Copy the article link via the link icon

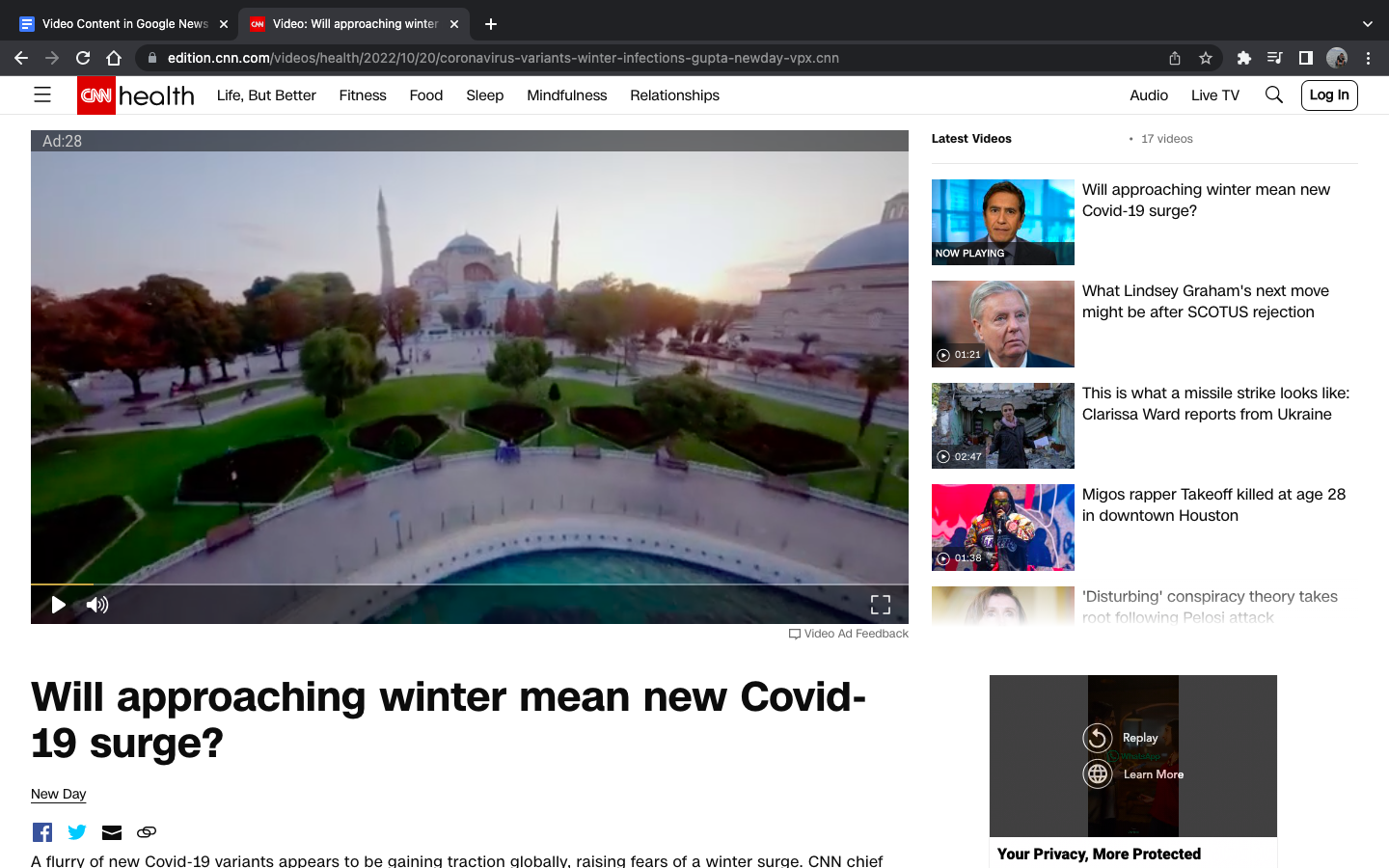coord(146,831)
